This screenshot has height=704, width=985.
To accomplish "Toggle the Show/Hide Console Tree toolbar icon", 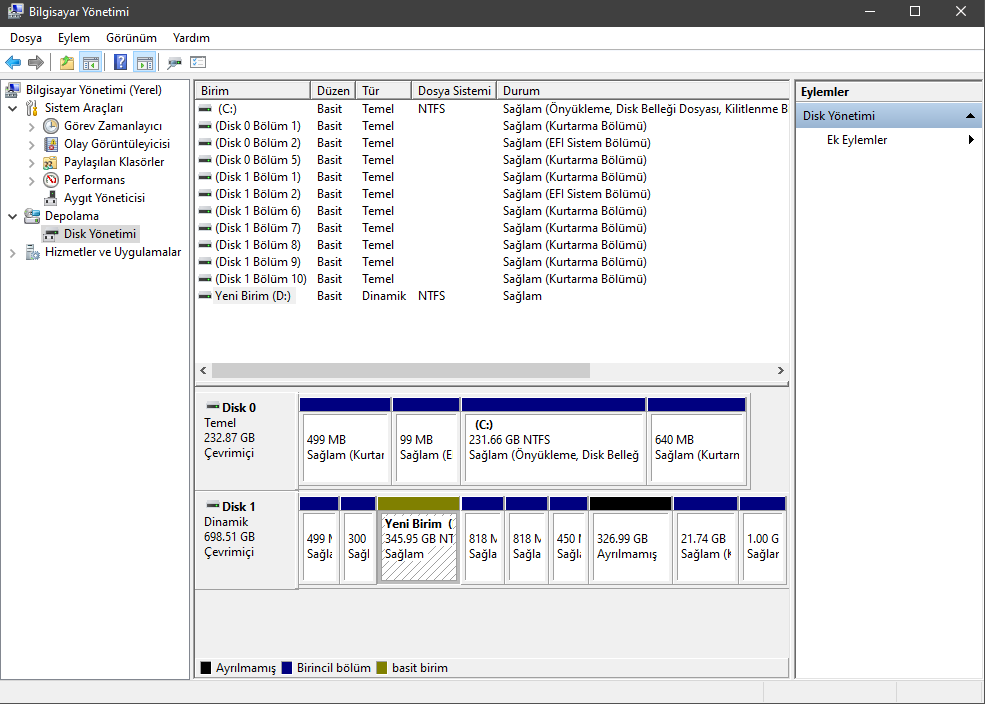I will point(91,63).
